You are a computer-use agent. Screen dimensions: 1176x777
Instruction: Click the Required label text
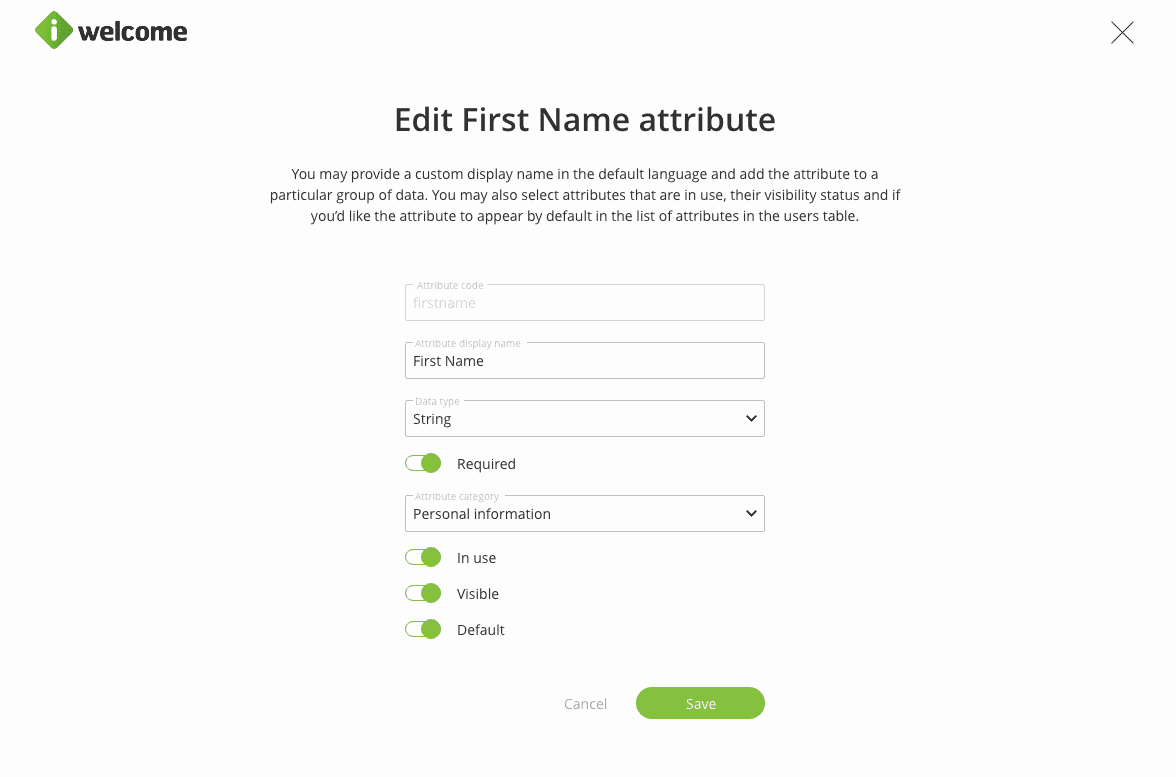(x=486, y=464)
